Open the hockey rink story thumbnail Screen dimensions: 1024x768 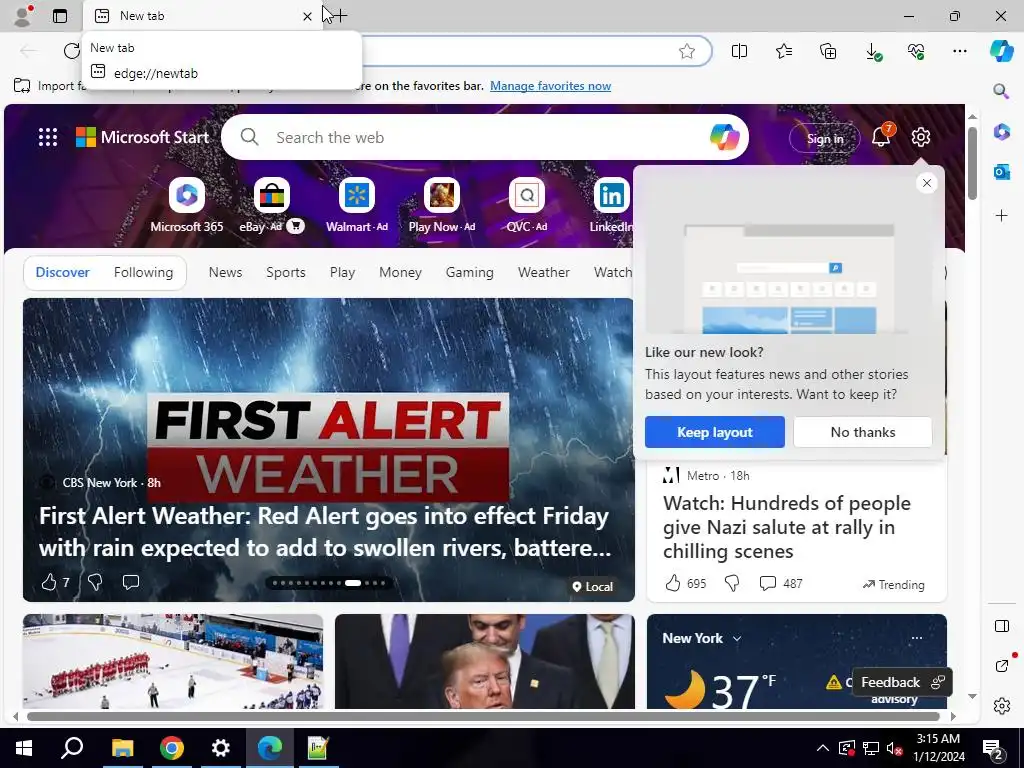tap(173, 661)
